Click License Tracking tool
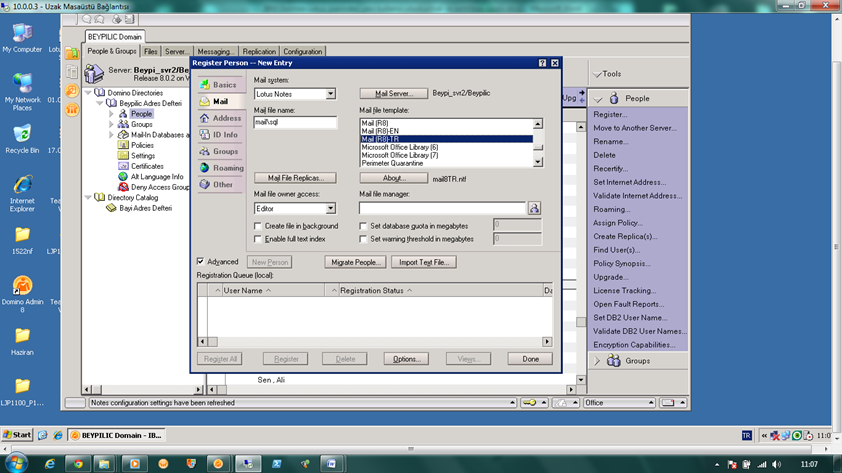The width and height of the screenshot is (842, 473). 625,290
